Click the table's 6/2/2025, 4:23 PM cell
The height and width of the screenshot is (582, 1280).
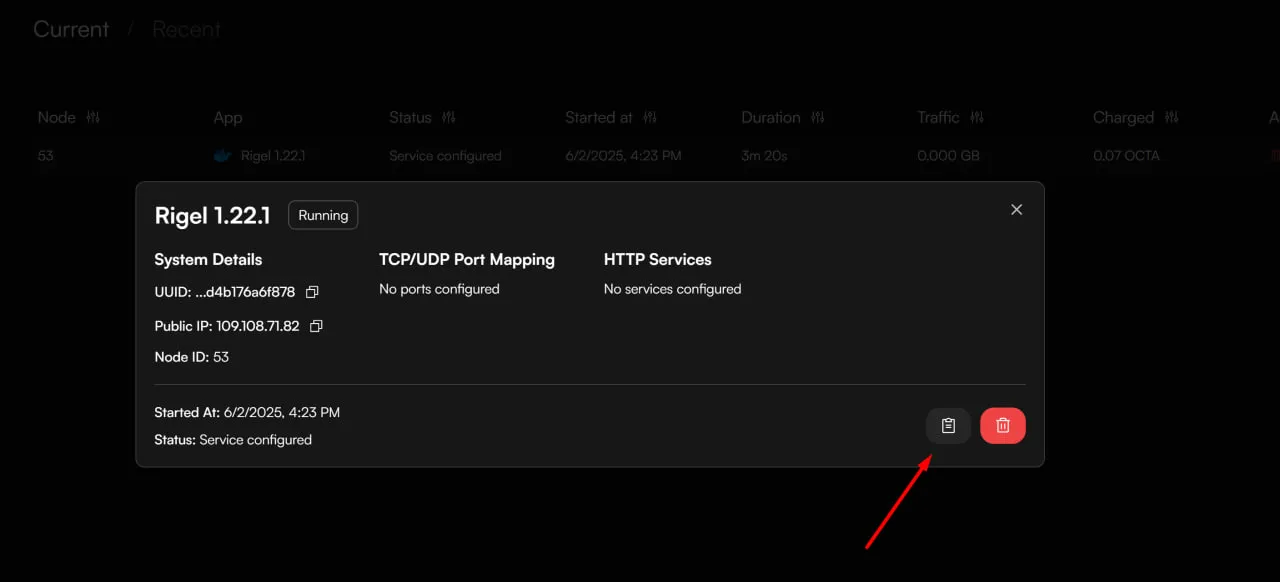point(623,156)
